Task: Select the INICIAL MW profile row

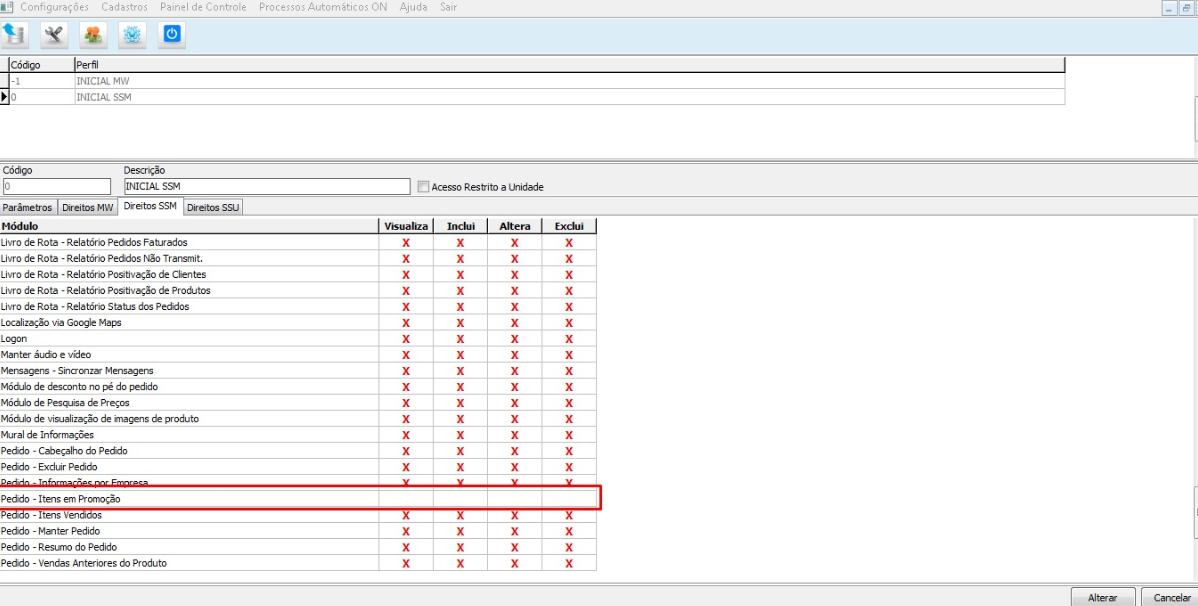Action: 536,80
